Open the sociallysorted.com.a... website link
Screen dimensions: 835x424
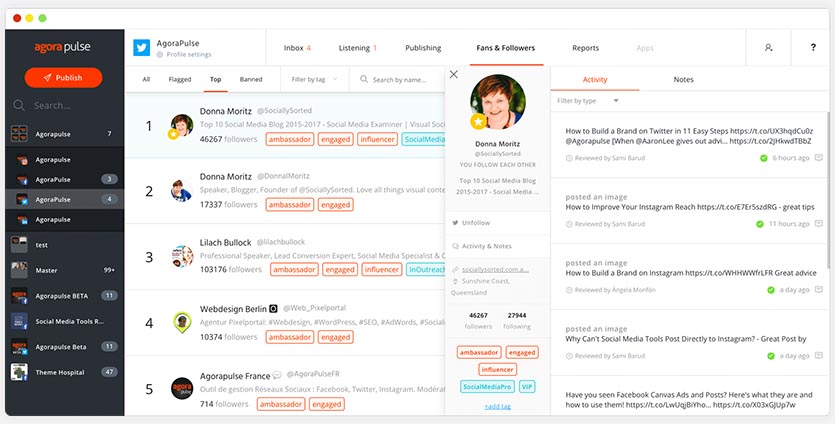(x=495, y=270)
